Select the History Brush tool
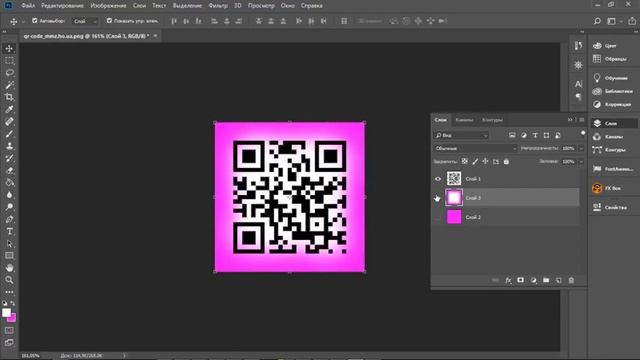This screenshot has height=360, width=640. click(x=9, y=158)
